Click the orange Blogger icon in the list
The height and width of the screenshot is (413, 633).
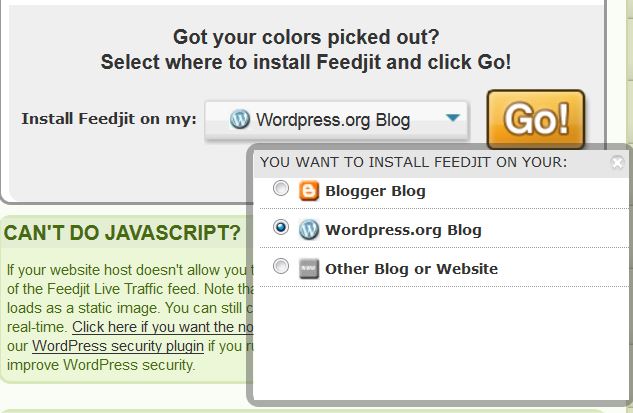click(x=309, y=191)
